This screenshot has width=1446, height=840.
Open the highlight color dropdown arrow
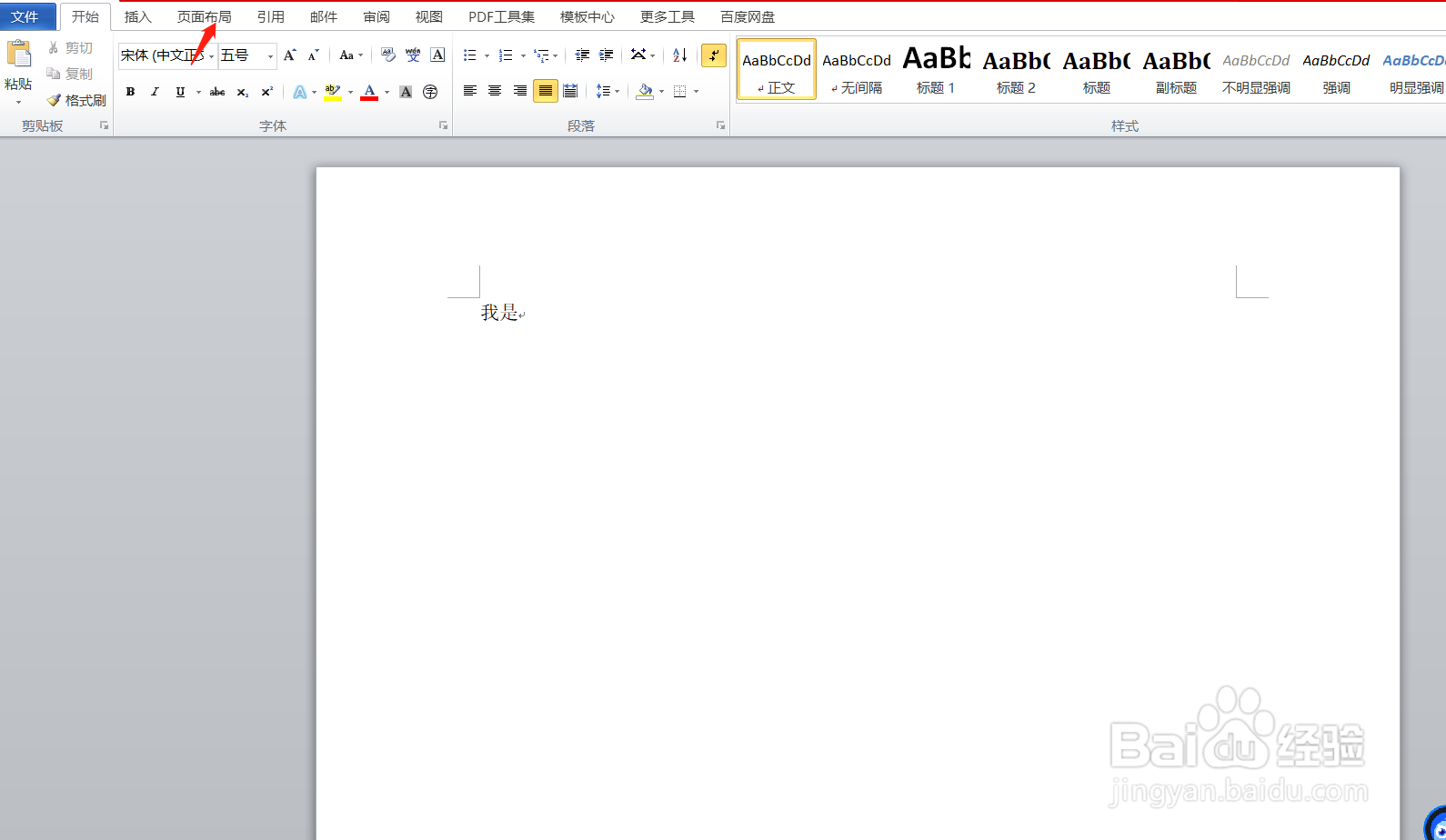[350, 92]
